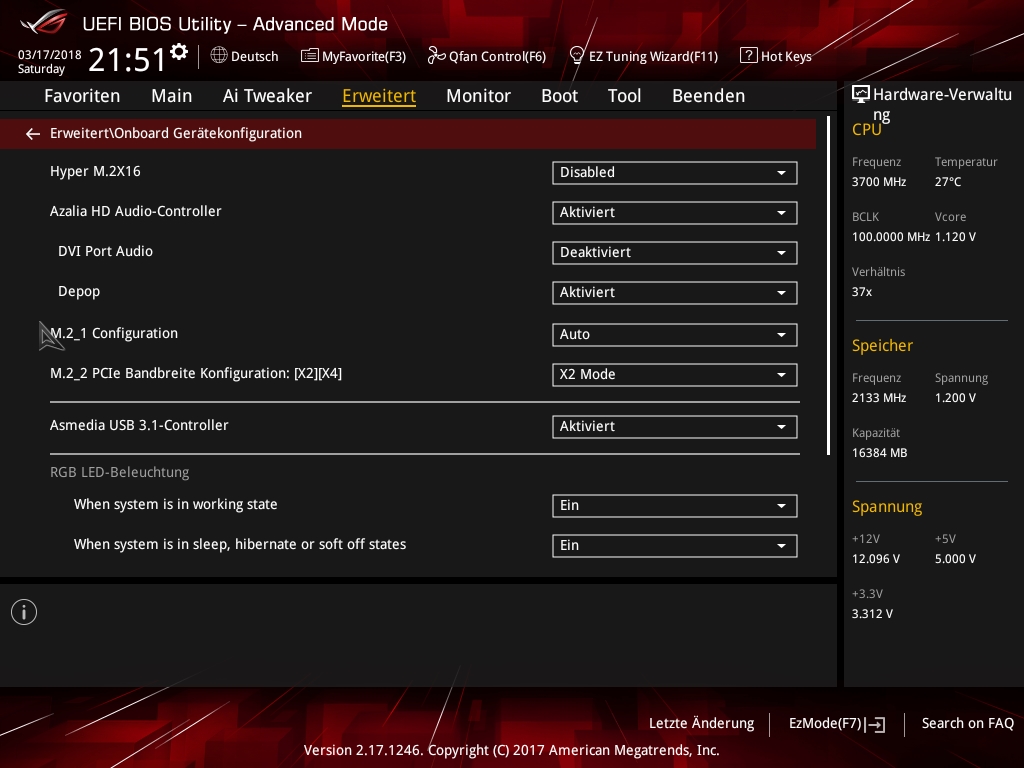Click Letzte Änderung button

pyautogui.click(x=701, y=724)
